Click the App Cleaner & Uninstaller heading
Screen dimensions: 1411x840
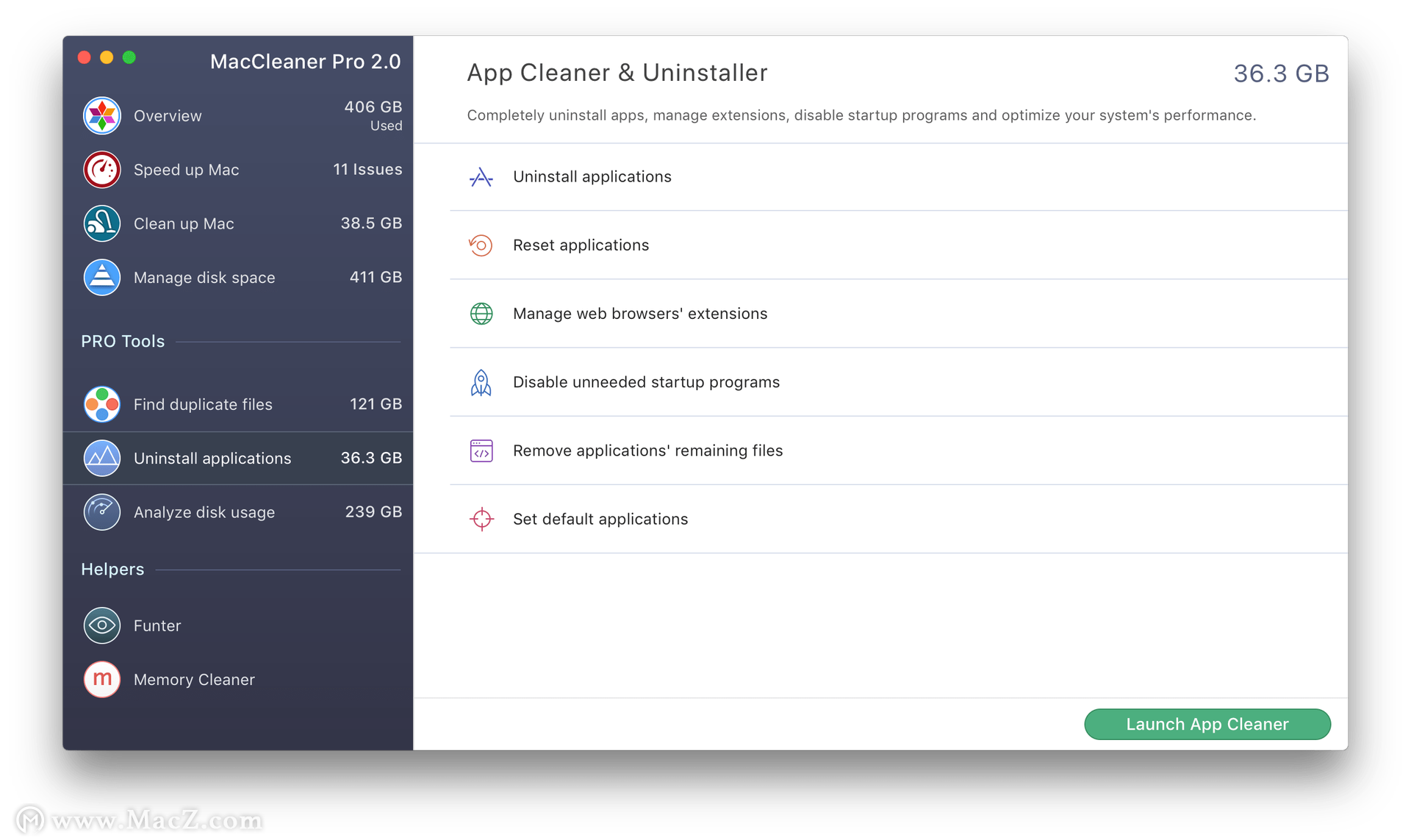pyautogui.click(x=617, y=73)
